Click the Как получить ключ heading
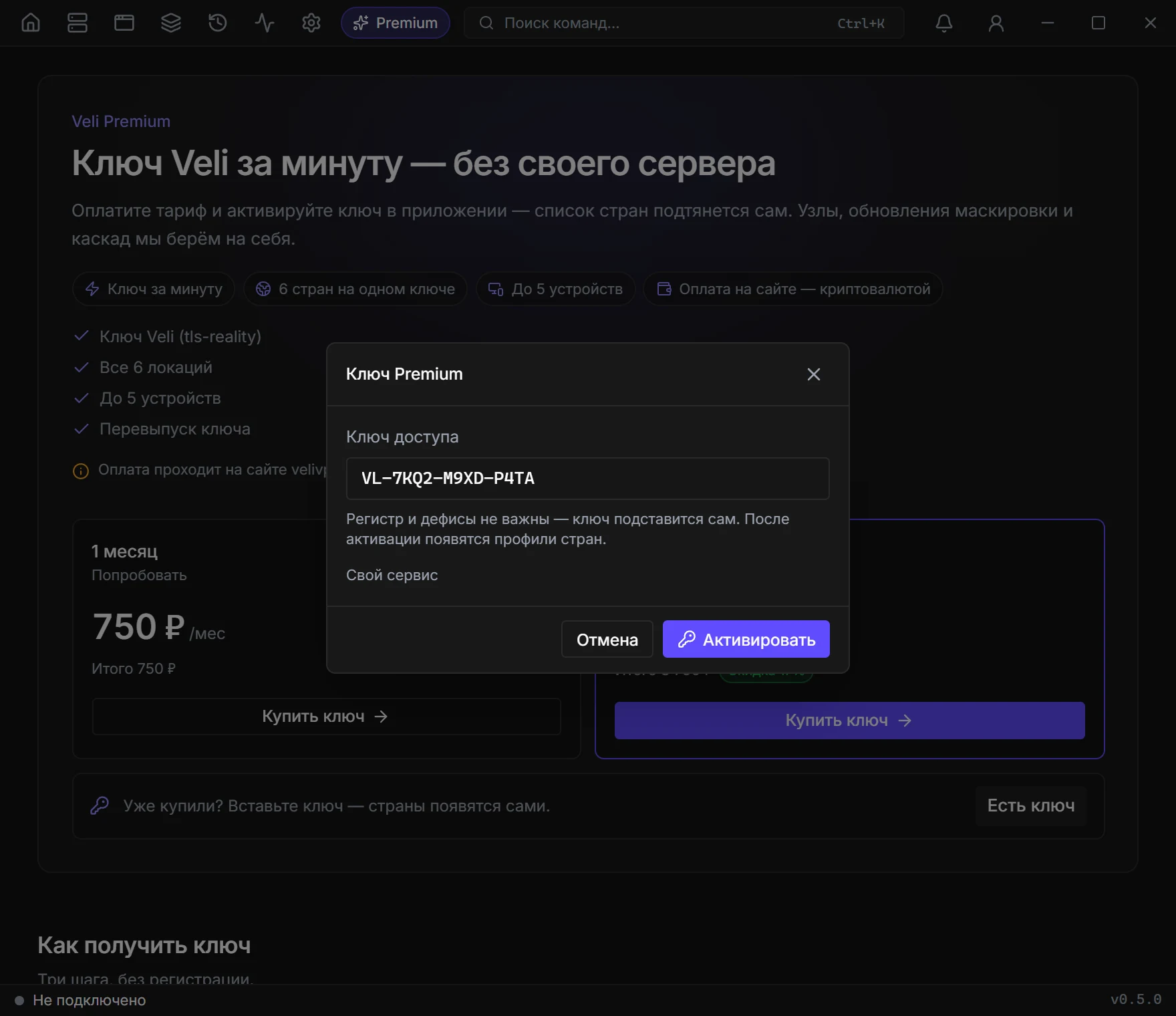 point(144,945)
